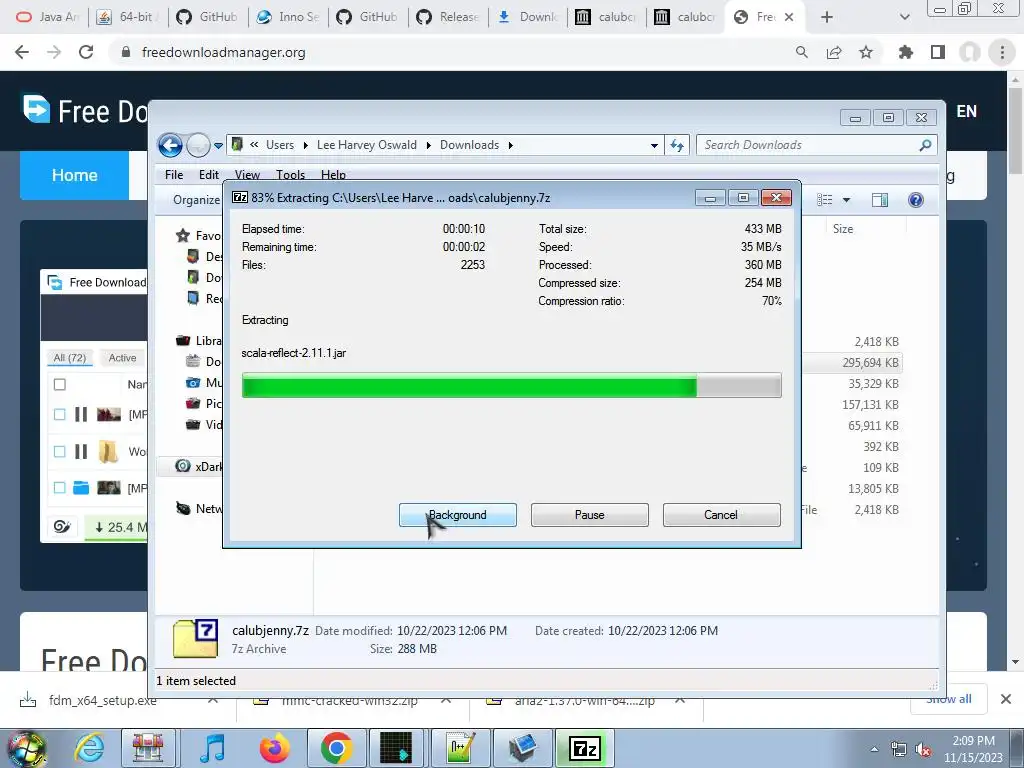Click the change view icon in Explorer
Image resolution: width=1024 pixels, height=768 pixels.
coord(825,200)
